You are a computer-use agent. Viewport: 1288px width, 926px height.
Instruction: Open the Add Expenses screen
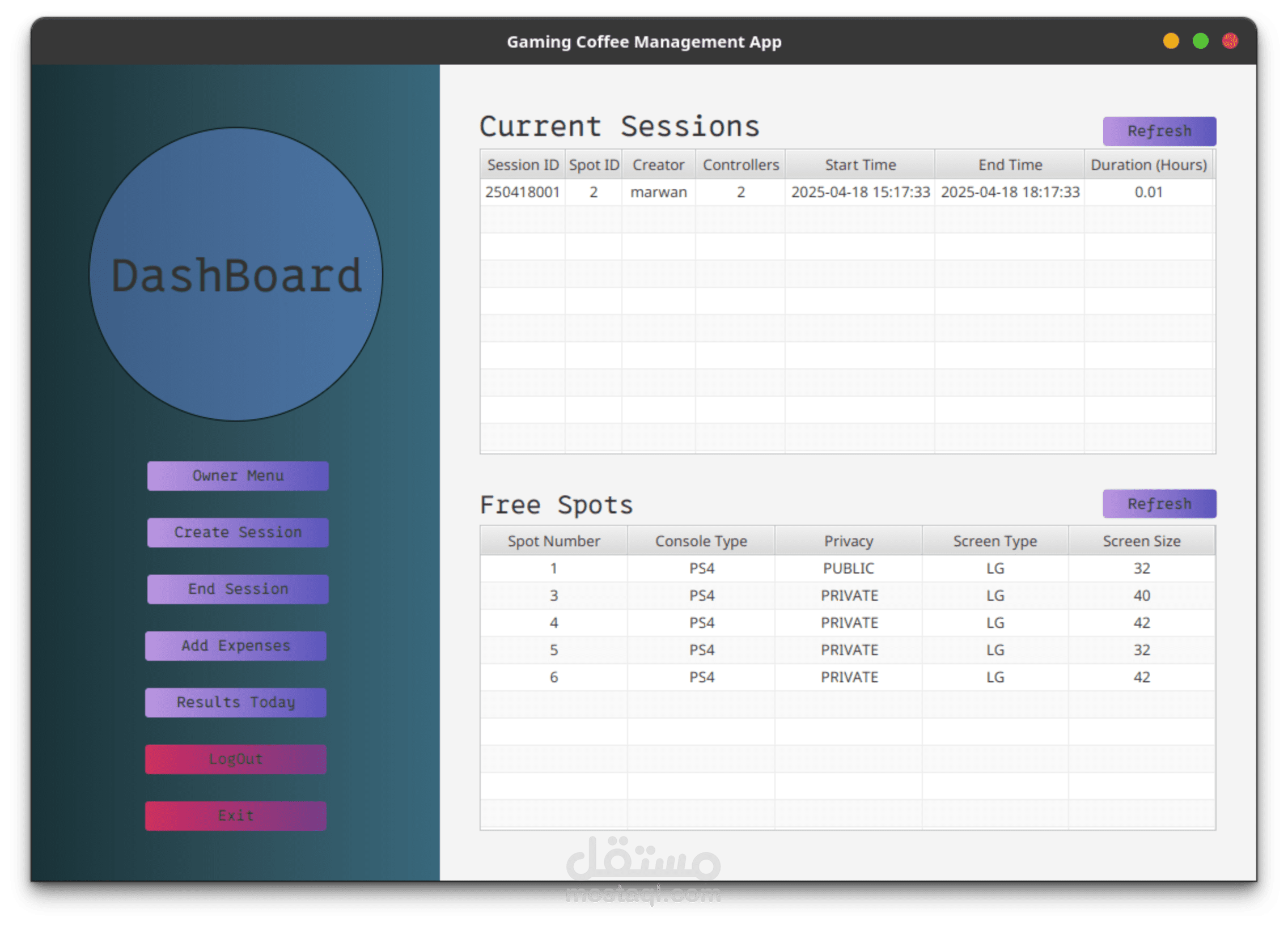[x=236, y=645]
